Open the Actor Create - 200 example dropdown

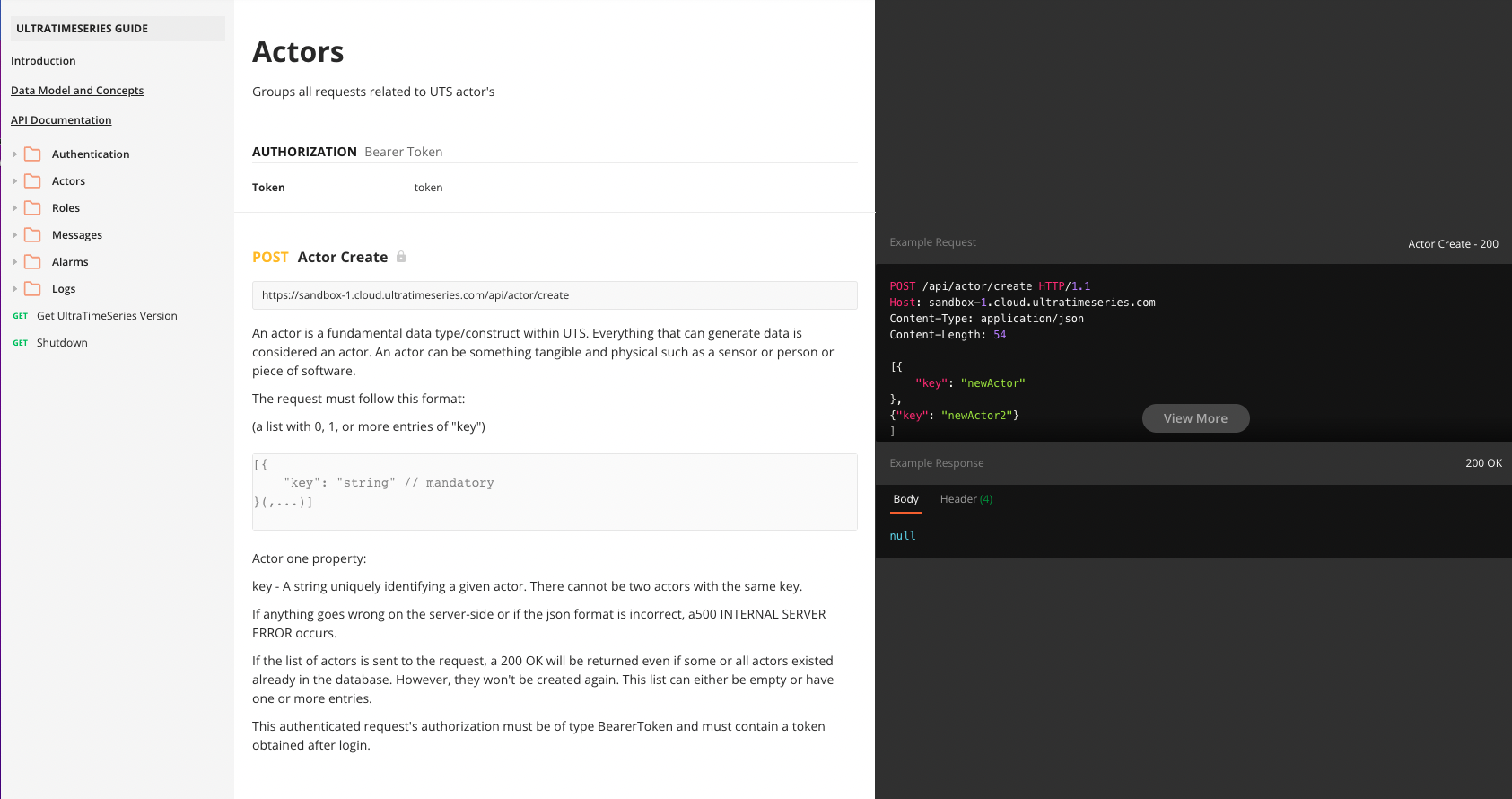click(1453, 244)
